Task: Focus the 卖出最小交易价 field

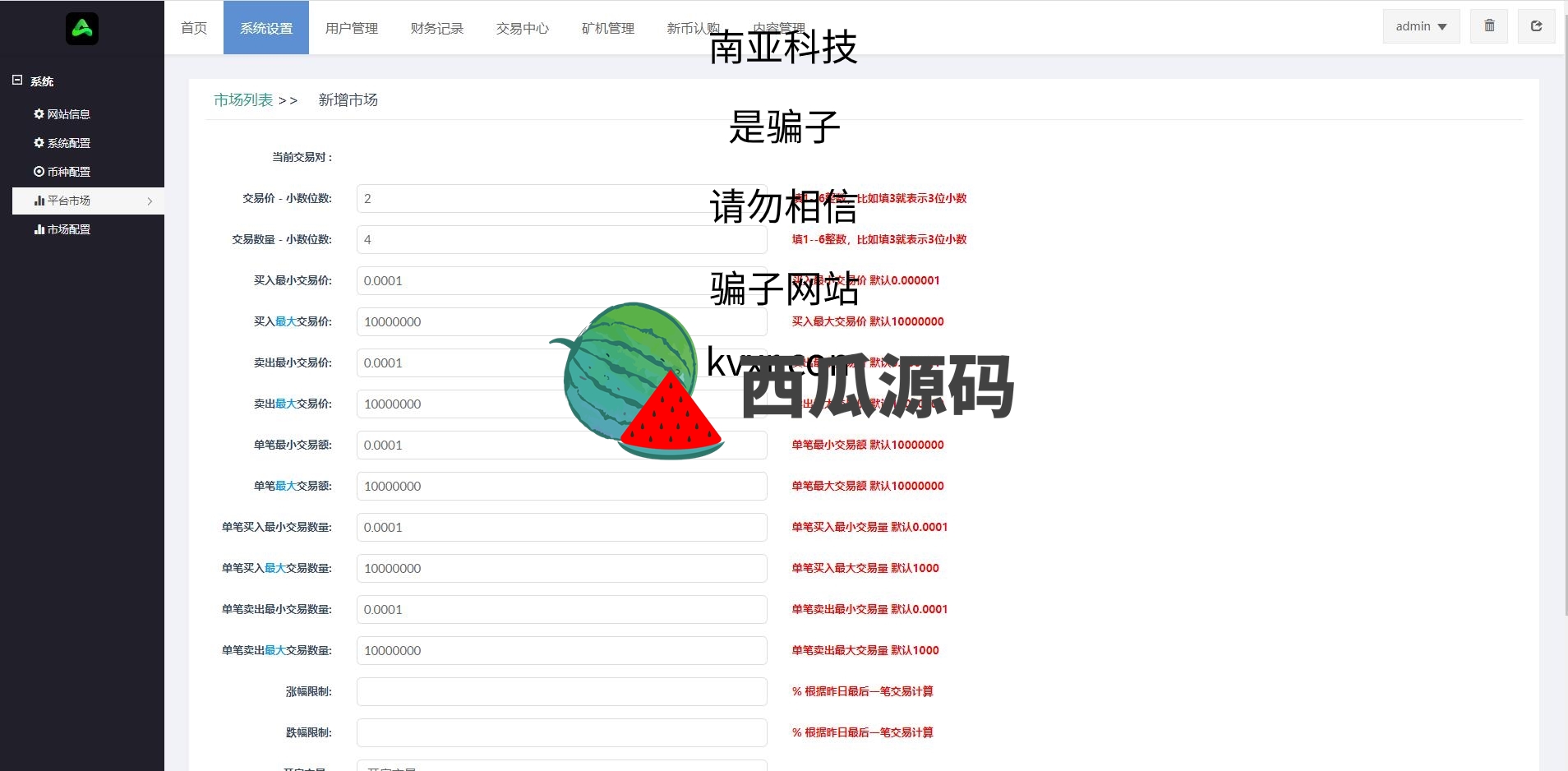Action: tap(562, 362)
